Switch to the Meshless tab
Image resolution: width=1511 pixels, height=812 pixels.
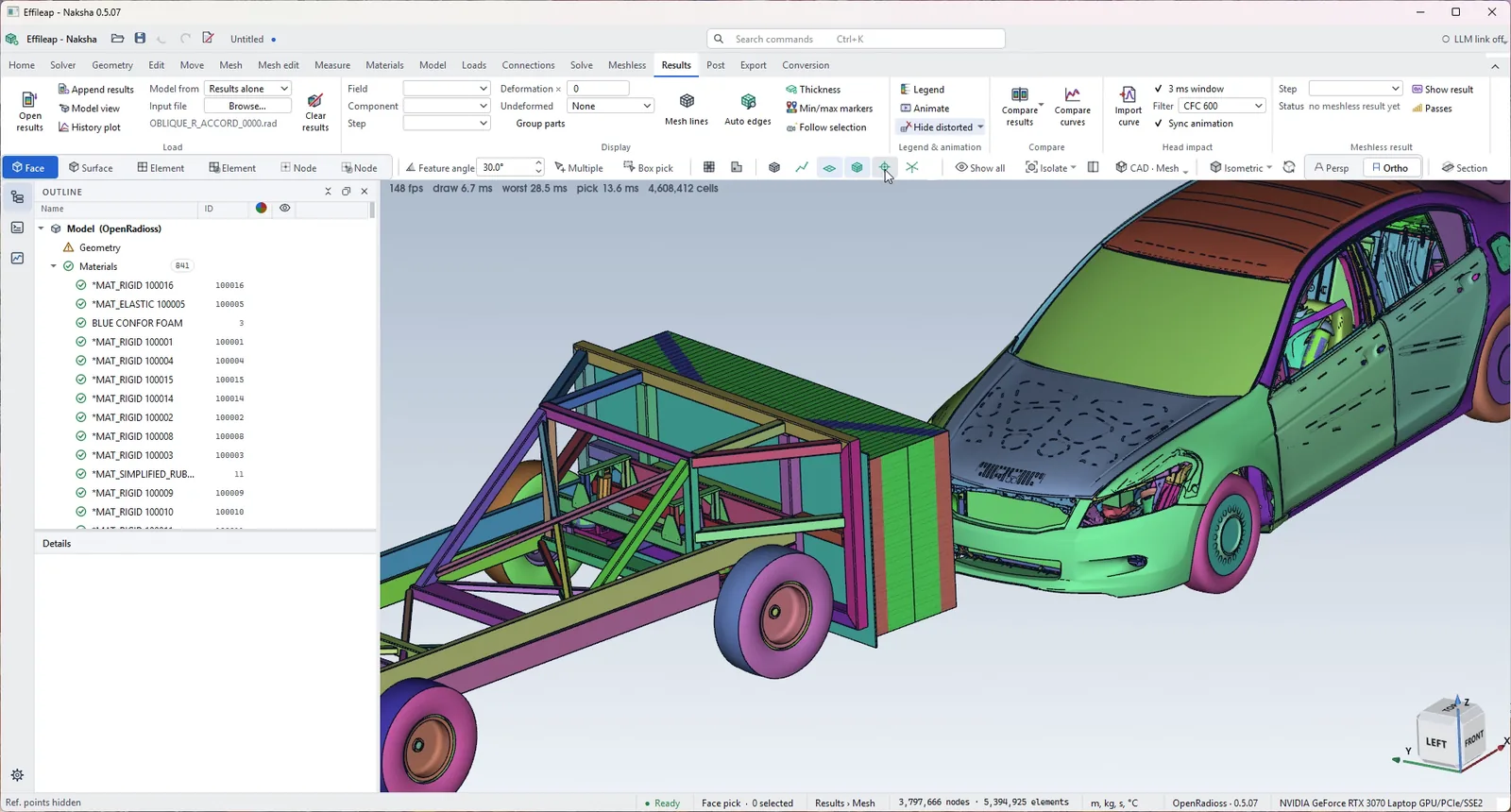(627, 65)
